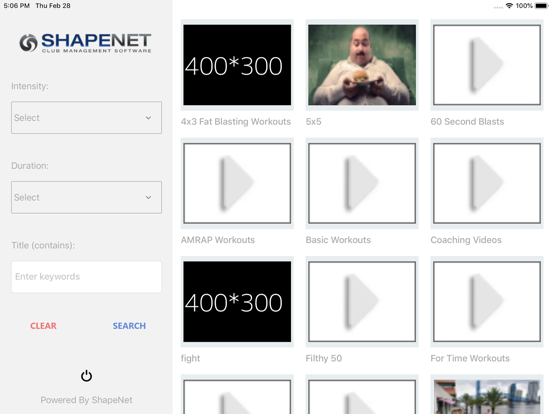Image resolution: width=552 pixels, height=414 pixels.
Task: Click the 'Duration:' label
Action: 30,165
